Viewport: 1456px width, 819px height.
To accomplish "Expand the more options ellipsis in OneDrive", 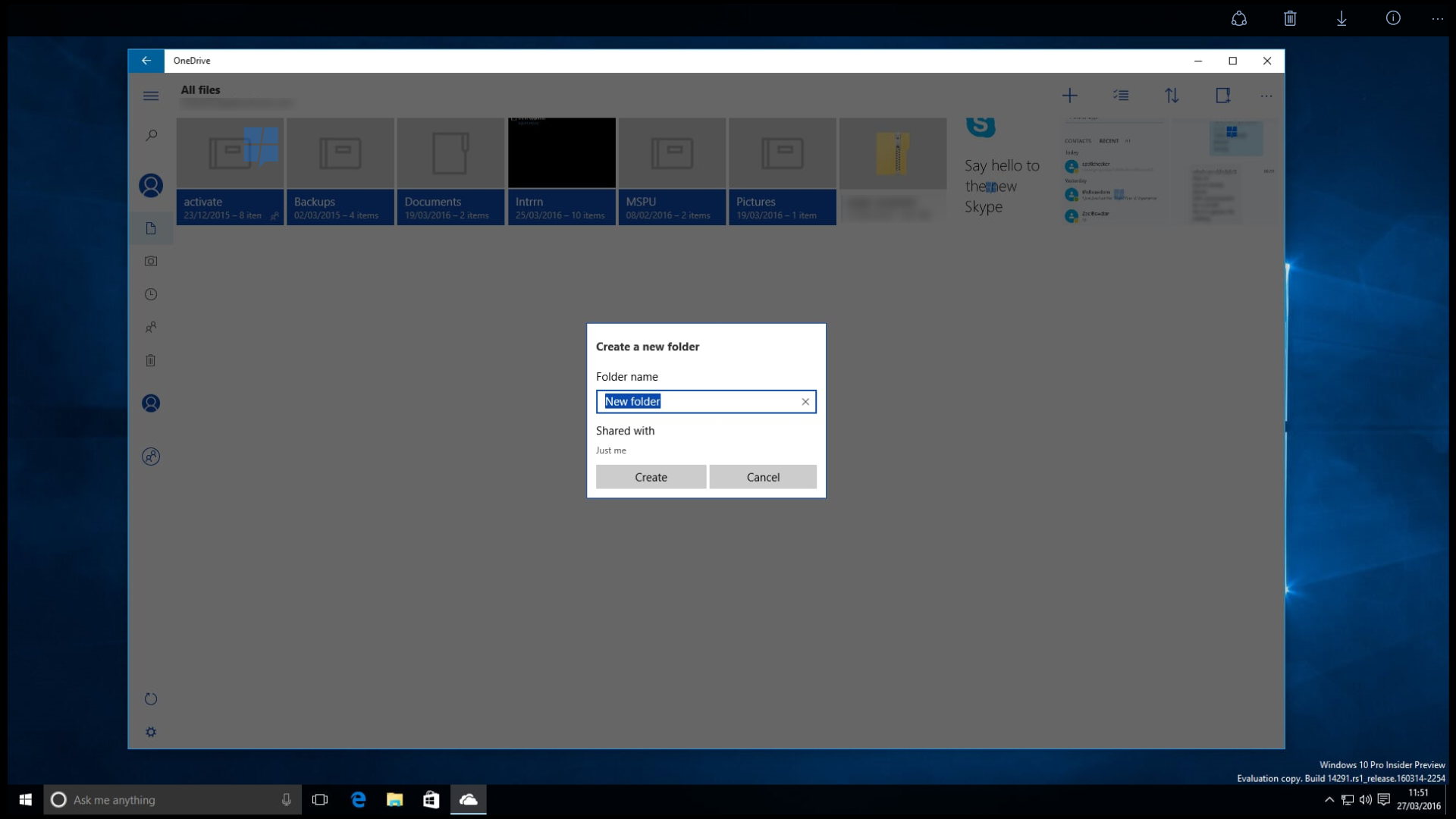I will (x=1266, y=96).
